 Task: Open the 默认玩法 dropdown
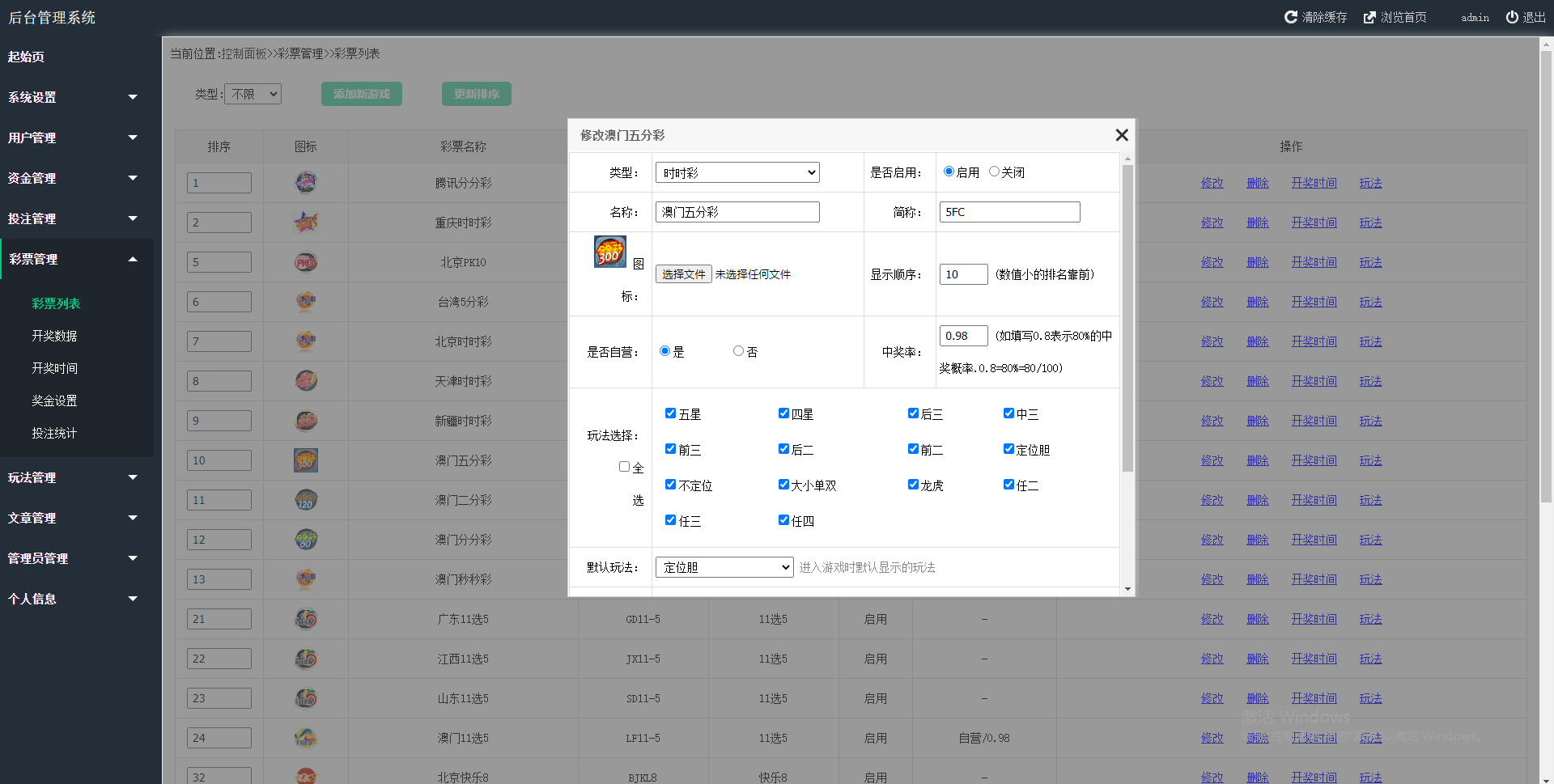724,567
